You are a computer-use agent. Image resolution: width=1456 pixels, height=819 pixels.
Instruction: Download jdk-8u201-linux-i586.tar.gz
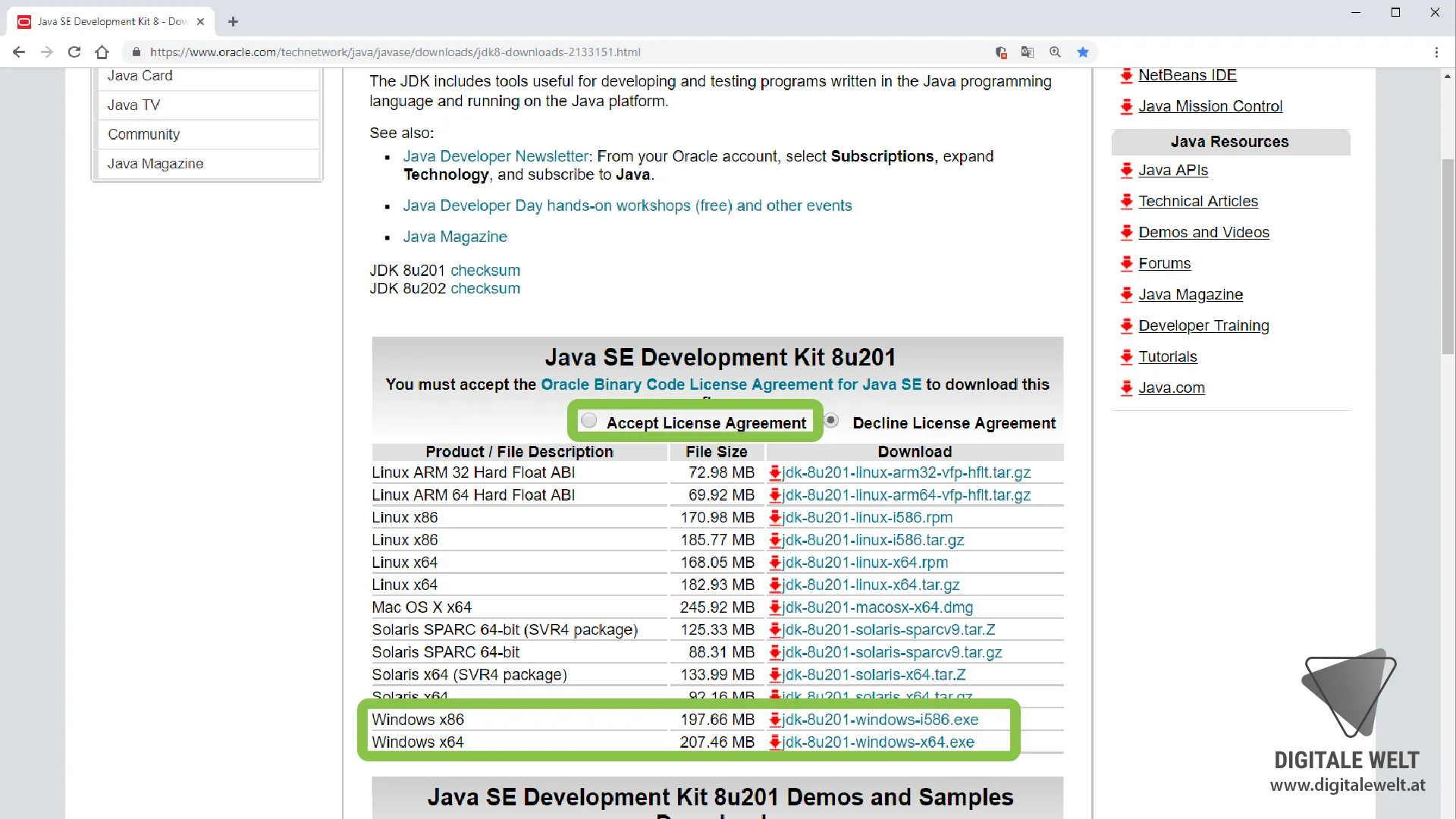pyautogui.click(x=873, y=540)
